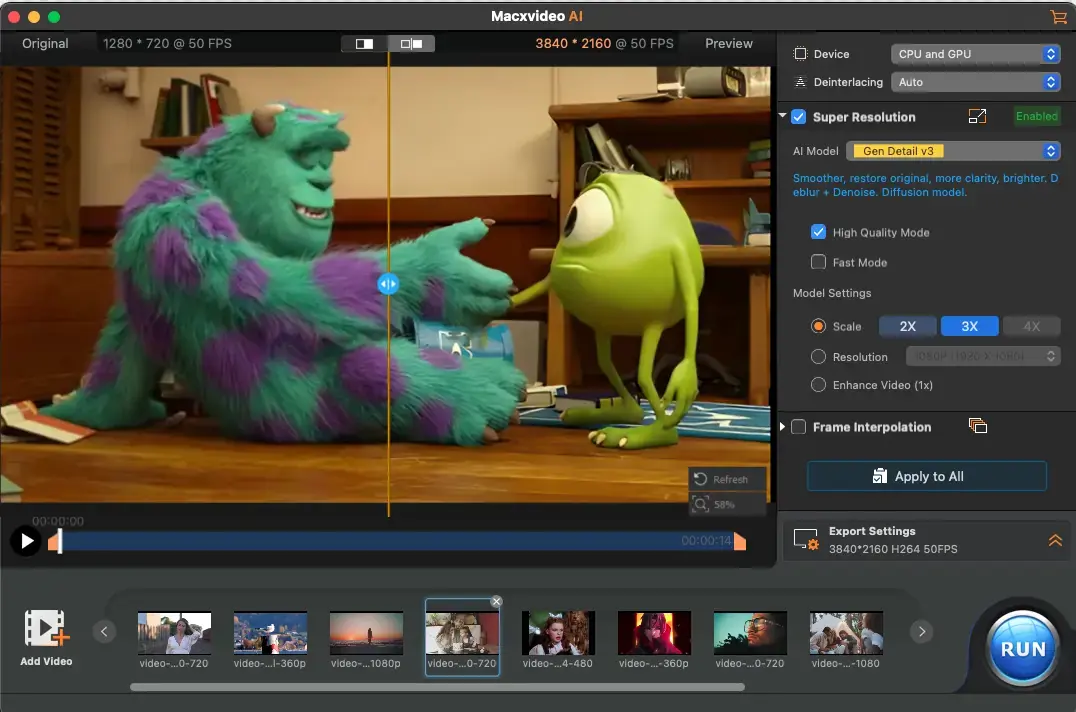This screenshot has width=1076, height=712.
Task: Open the Device dropdown showing CPU and GPU
Action: 975,54
